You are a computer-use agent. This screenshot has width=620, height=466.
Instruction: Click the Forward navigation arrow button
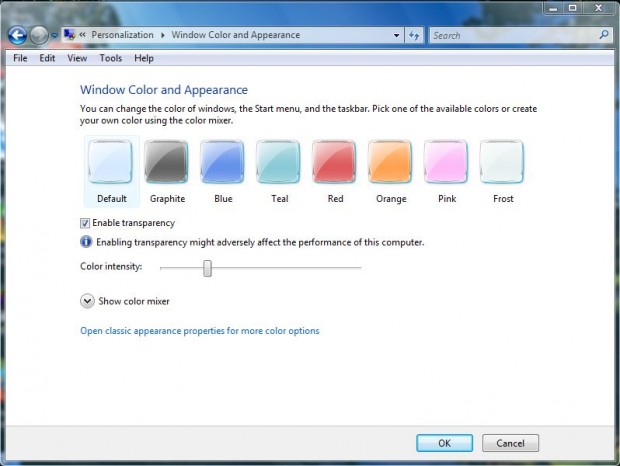(39, 36)
